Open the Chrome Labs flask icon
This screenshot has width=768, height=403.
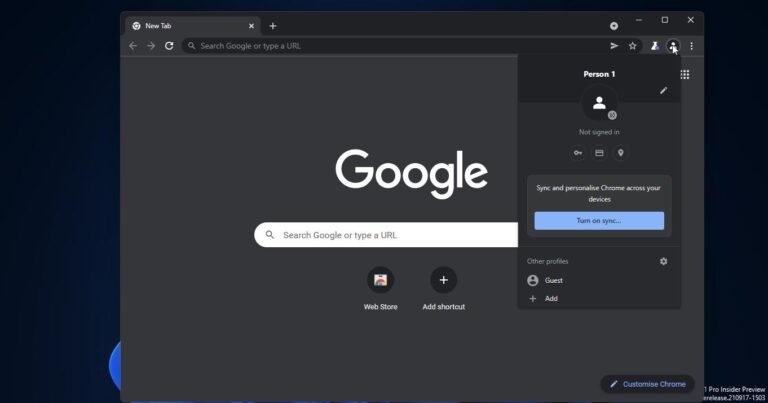pyautogui.click(x=655, y=46)
